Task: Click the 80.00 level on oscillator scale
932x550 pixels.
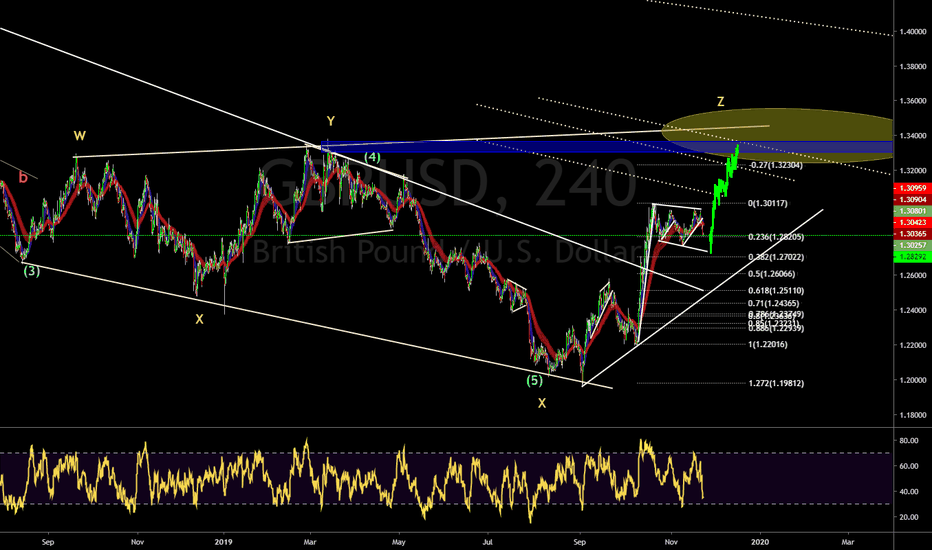Action: pyautogui.click(x=908, y=439)
